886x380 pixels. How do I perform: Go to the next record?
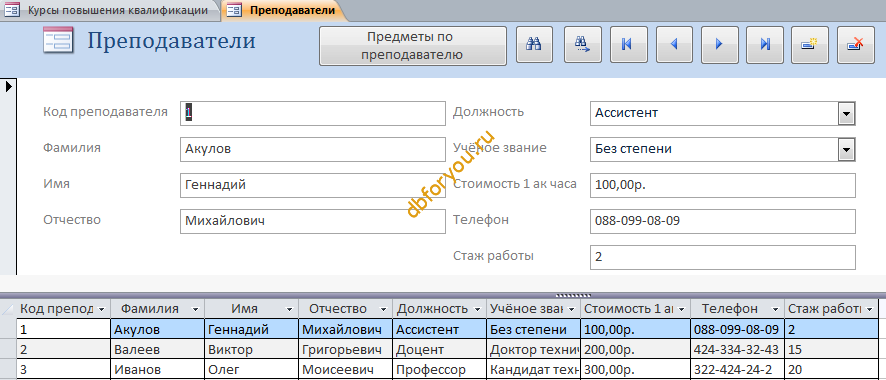coord(719,44)
